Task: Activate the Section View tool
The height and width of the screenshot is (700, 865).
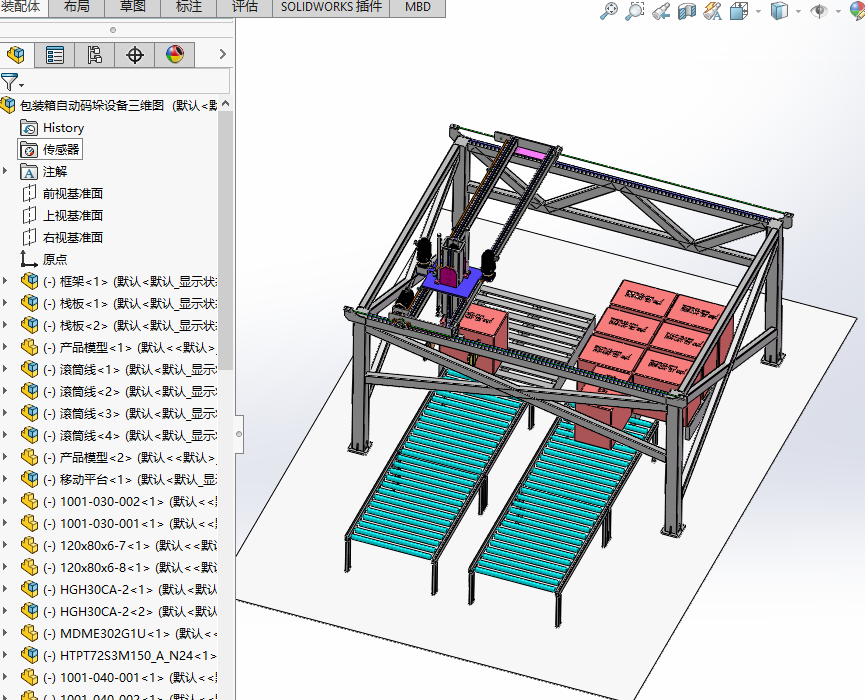Action: click(x=686, y=11)
